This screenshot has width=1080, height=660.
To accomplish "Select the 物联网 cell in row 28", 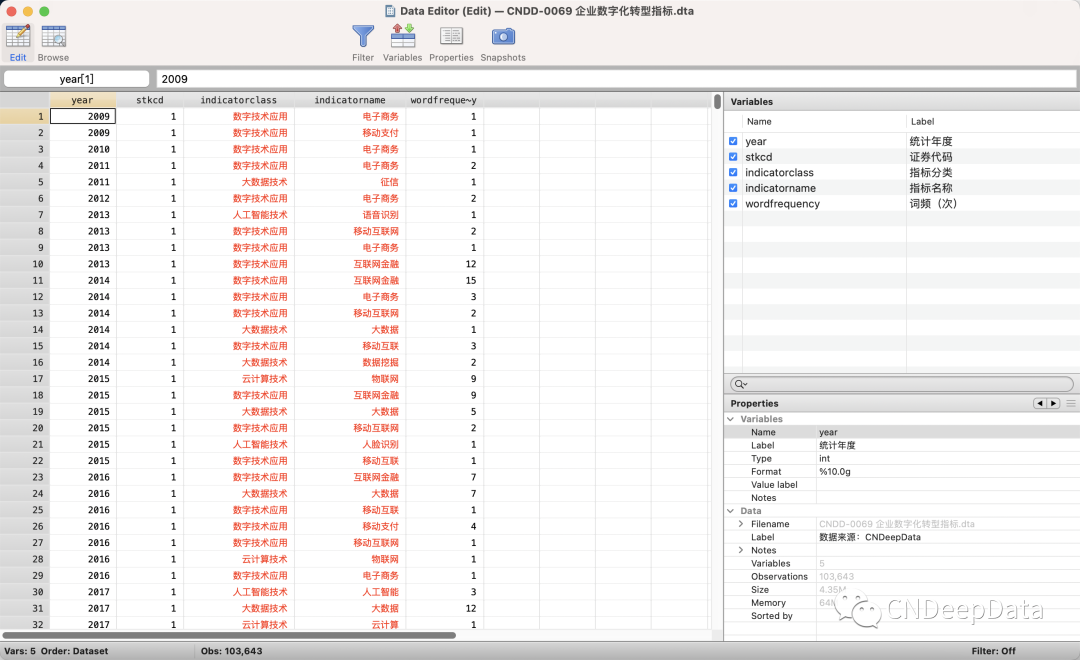I will click(350, 559).
